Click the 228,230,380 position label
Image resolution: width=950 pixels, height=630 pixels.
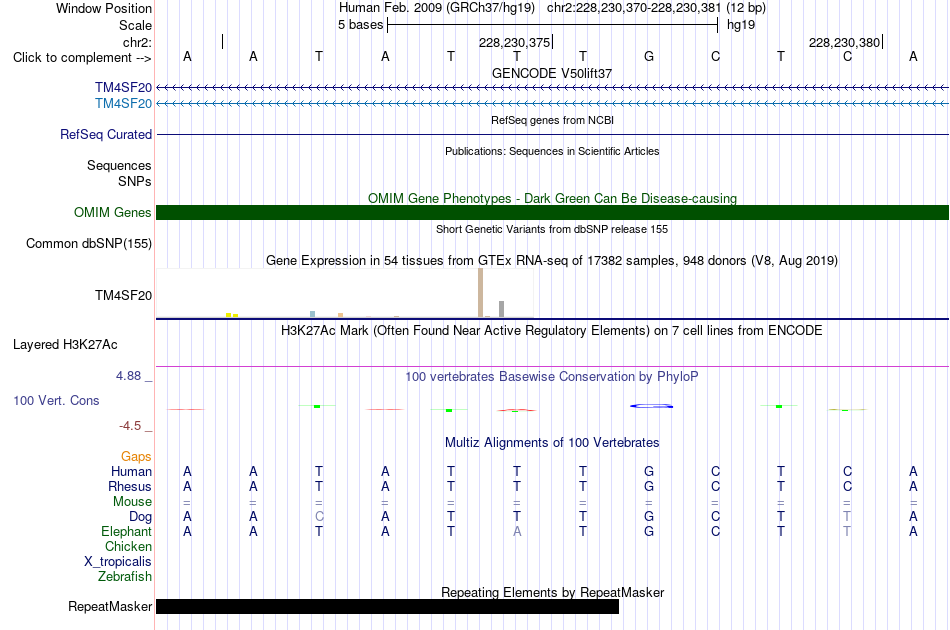tap(844, 42)
